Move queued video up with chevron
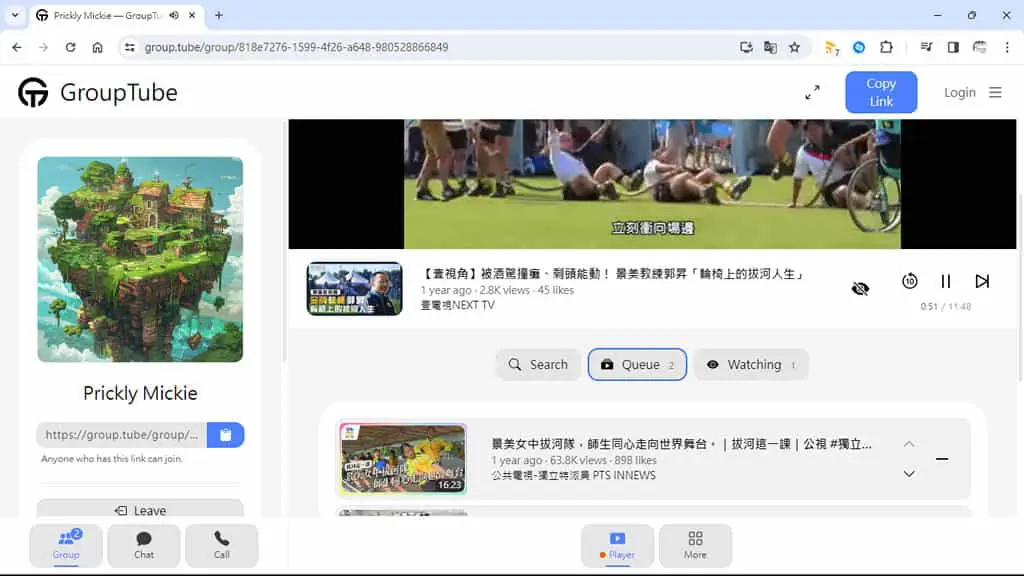The width and height of the screenshot is (1024, 576). pyautogui.click(x=909, y=444)
